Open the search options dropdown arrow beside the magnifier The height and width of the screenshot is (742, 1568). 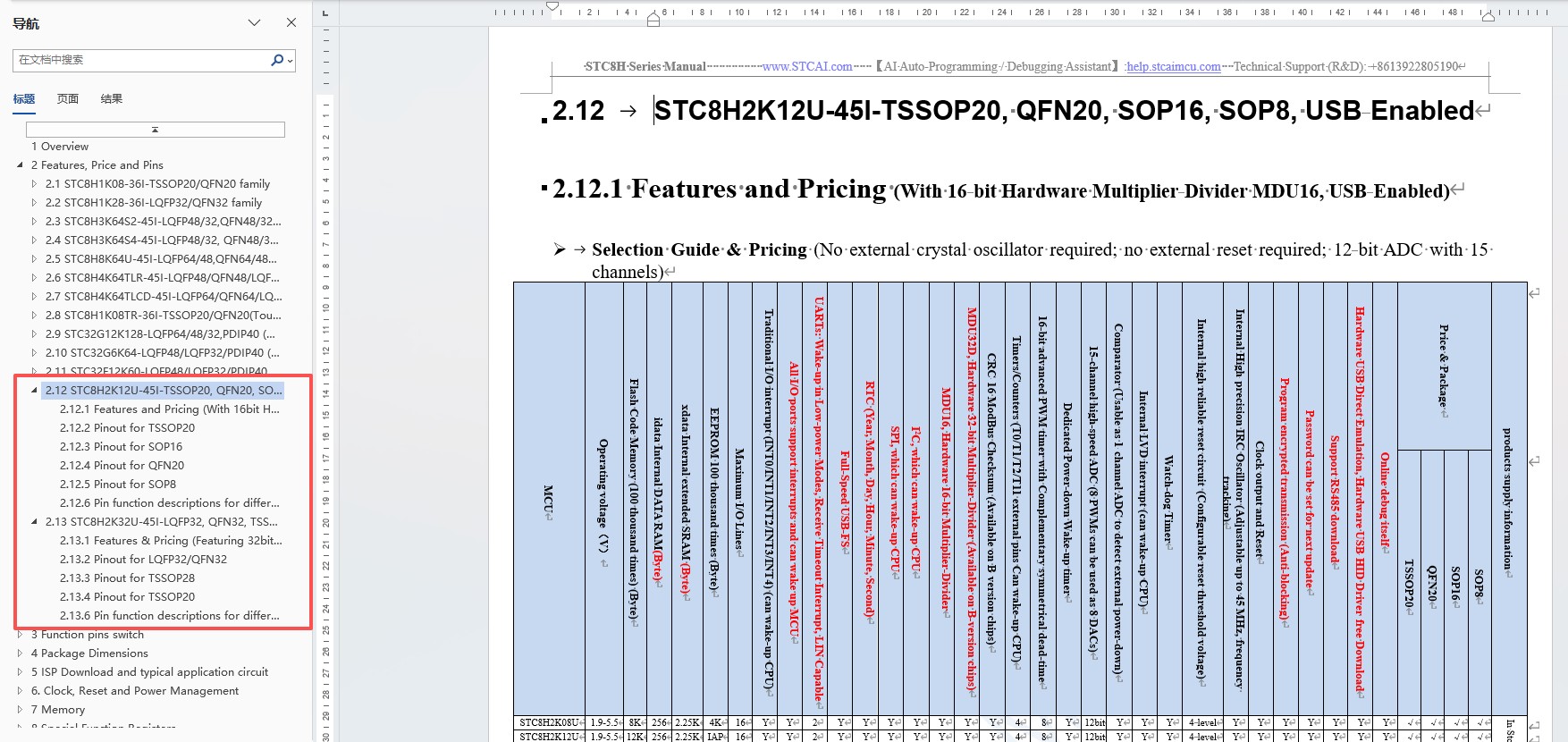pos(291,61)
